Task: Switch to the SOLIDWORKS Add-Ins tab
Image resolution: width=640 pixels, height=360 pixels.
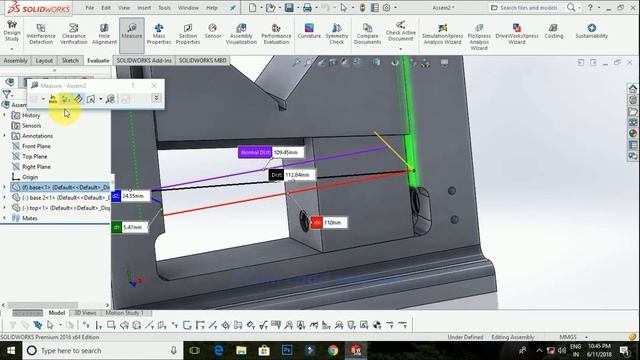Action: coord(144,60)
